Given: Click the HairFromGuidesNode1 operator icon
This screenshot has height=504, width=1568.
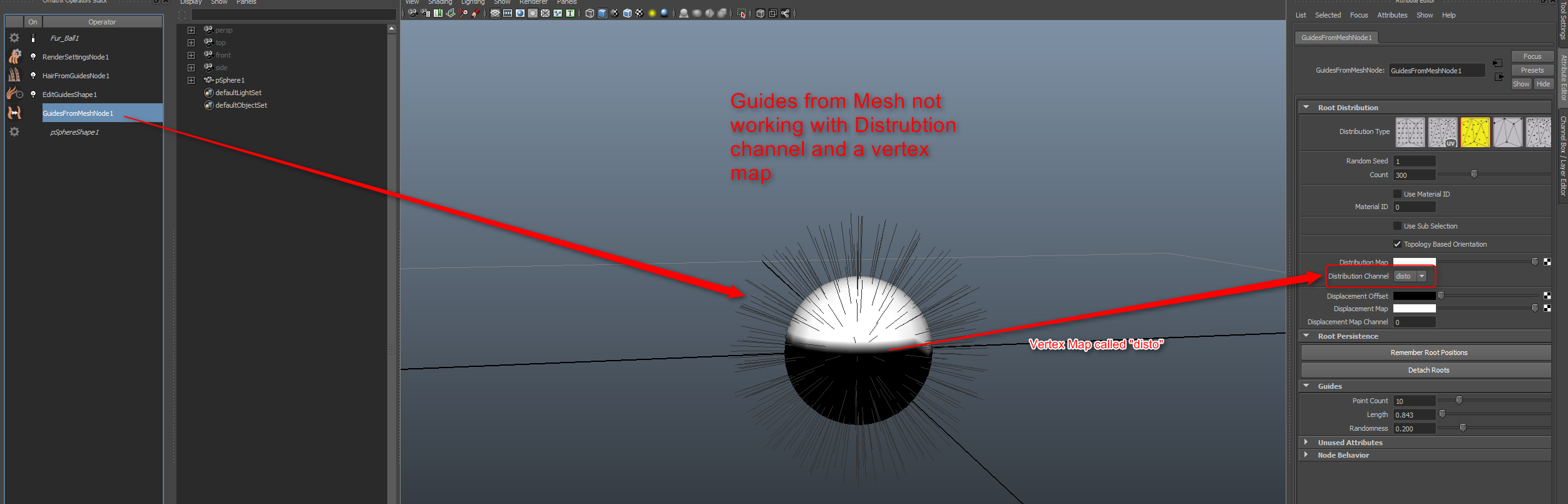Looking at the screenshot, I should coord(14,75).
